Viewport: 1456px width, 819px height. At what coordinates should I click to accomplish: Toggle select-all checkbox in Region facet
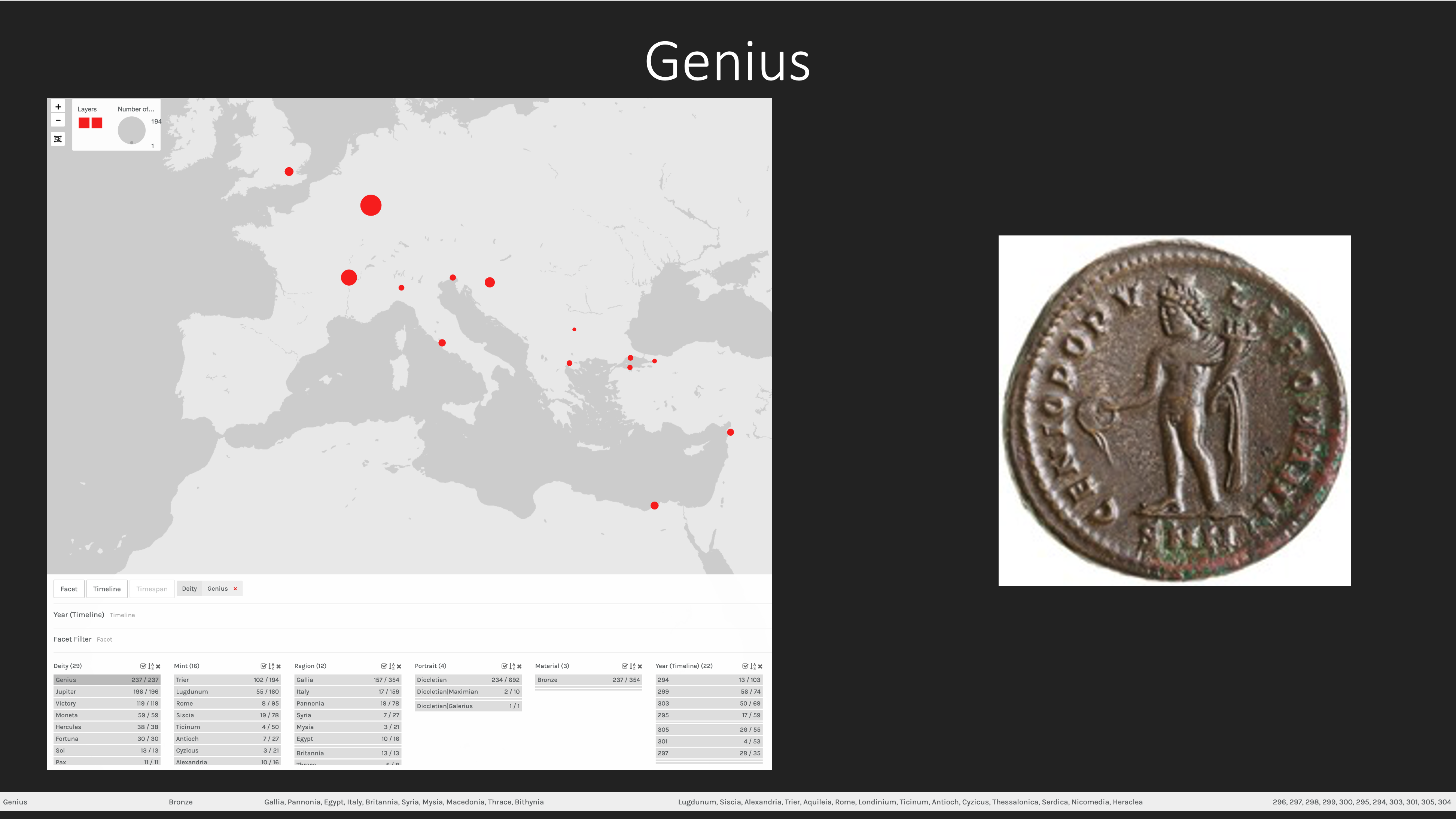pyautogui.click(x=384, y=666)
